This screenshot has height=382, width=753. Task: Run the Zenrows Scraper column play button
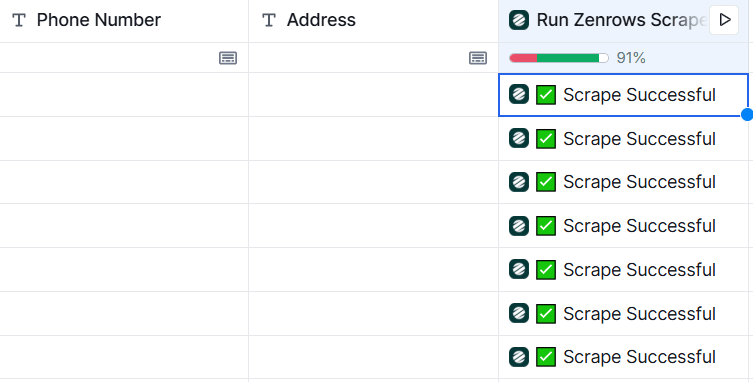click(724, 20)
